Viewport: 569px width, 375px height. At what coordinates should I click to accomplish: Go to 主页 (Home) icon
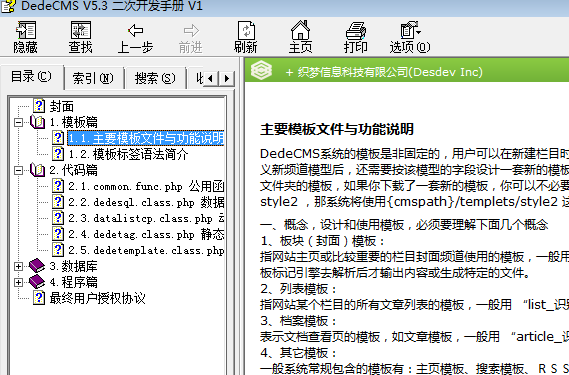(x=300, y=30)
